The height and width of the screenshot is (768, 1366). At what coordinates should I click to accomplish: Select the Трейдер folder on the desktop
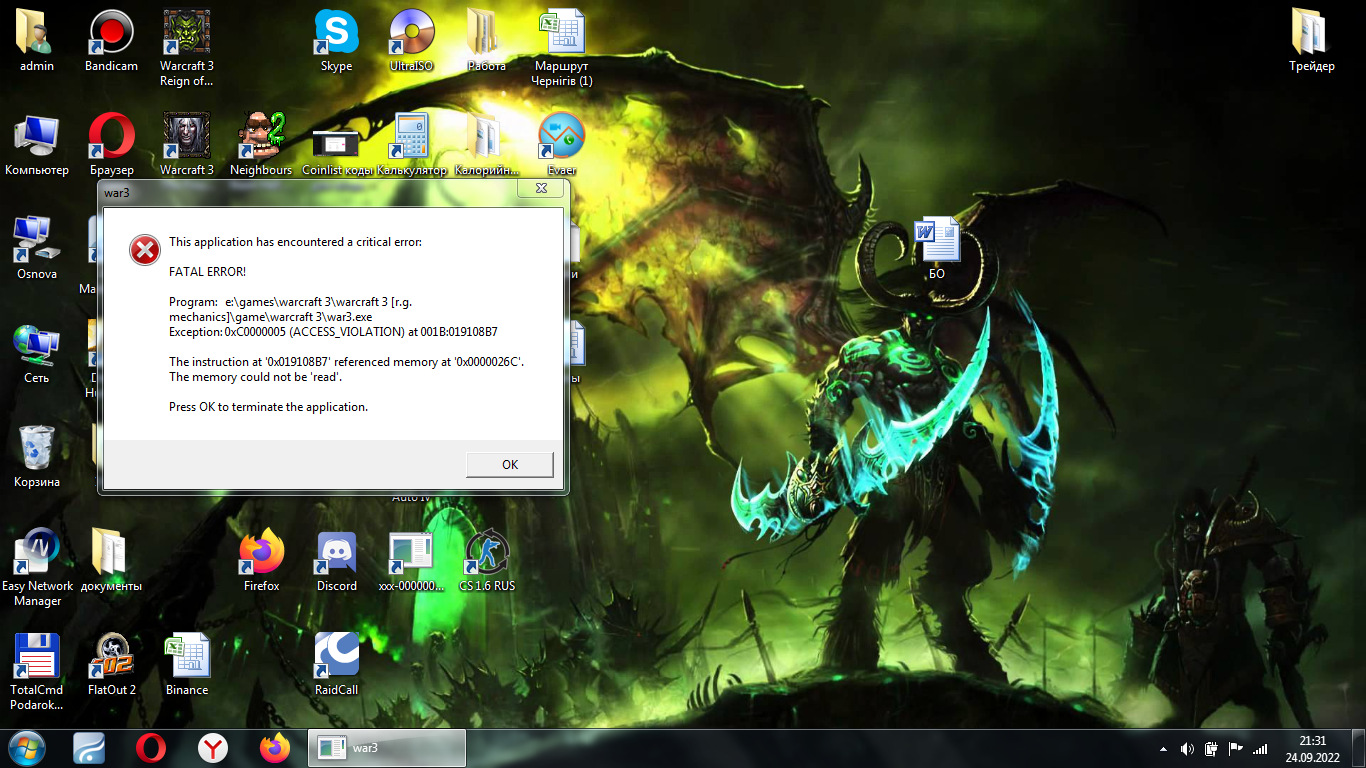(x=1311, y=41)
